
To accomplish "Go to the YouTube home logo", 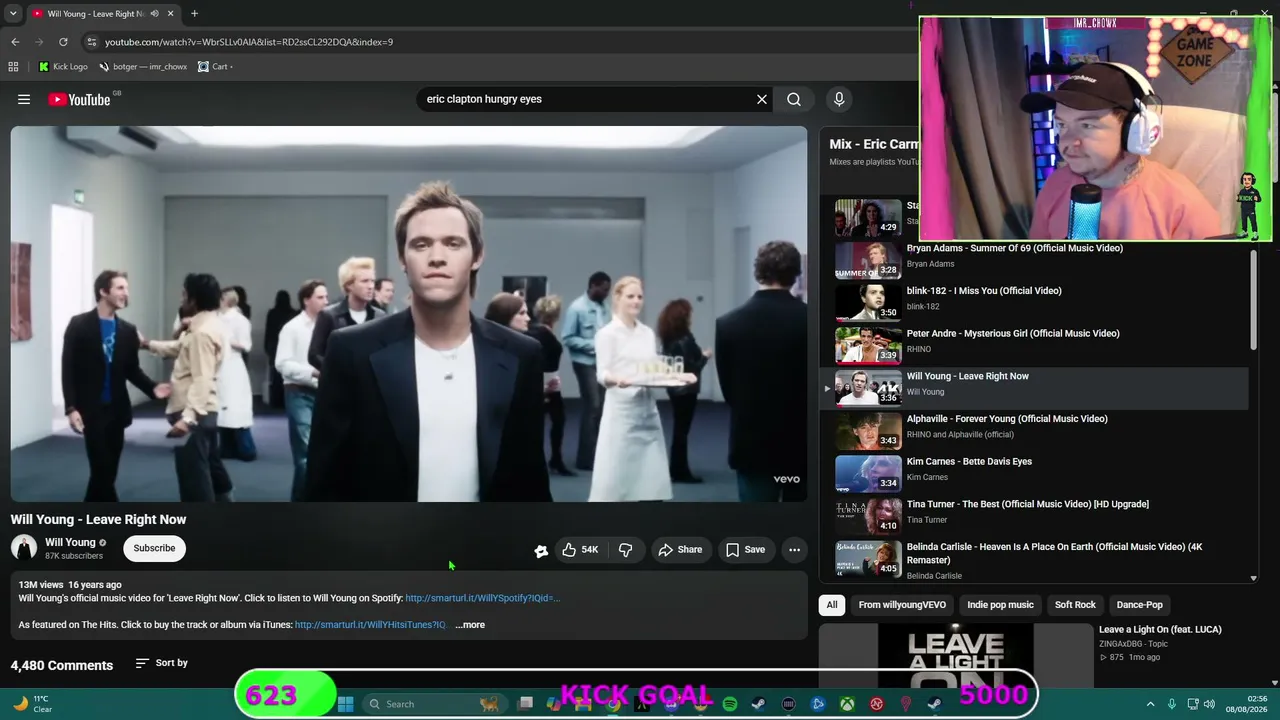I will coord(80,99).
